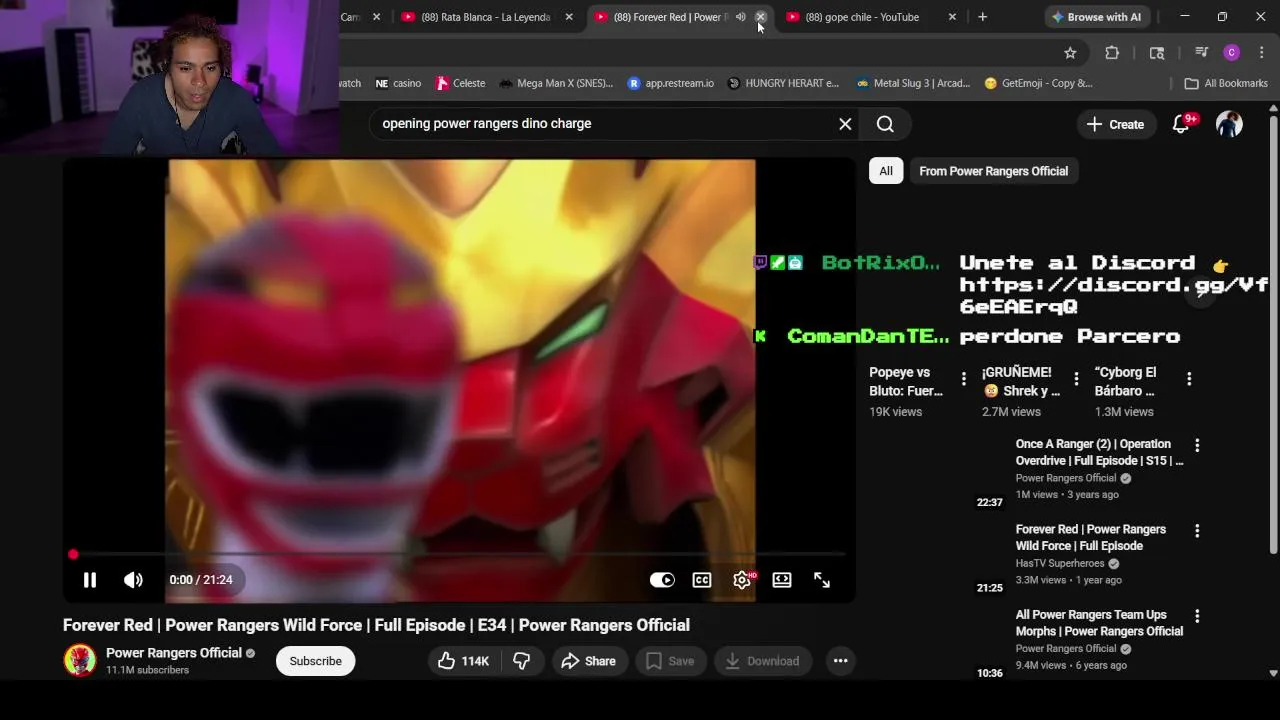Open more actions menu below video
1280x720 pixels.
click(840, 661)
